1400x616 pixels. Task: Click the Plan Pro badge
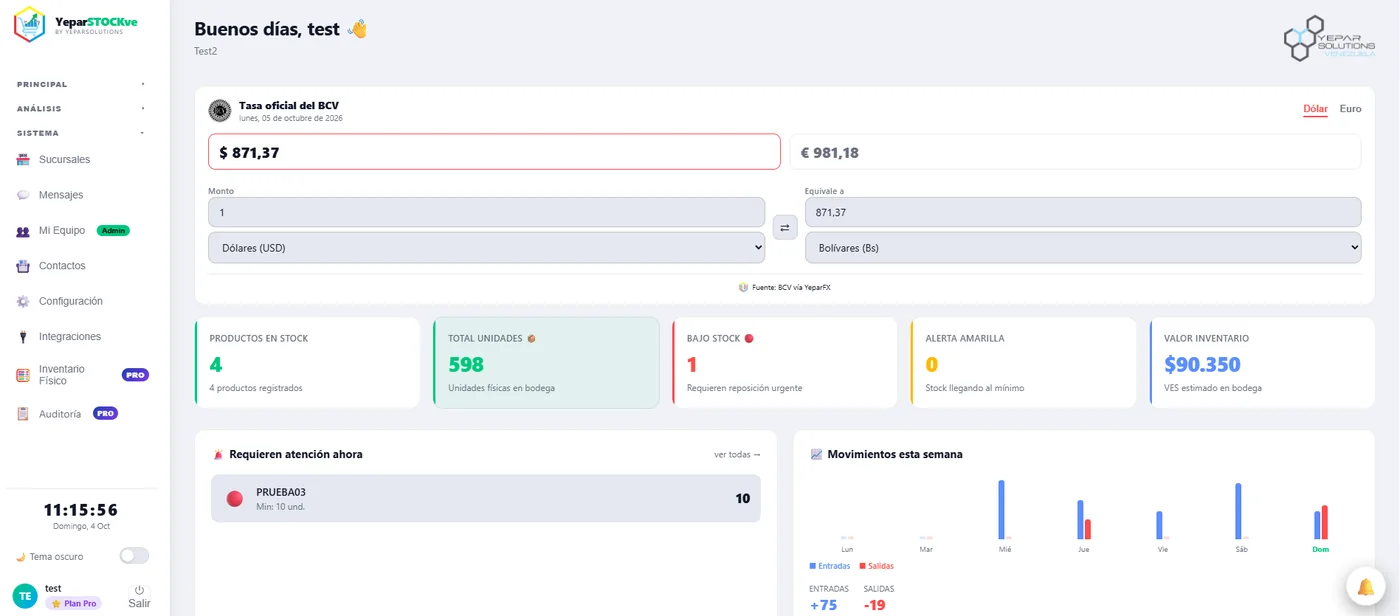[73, 604]
